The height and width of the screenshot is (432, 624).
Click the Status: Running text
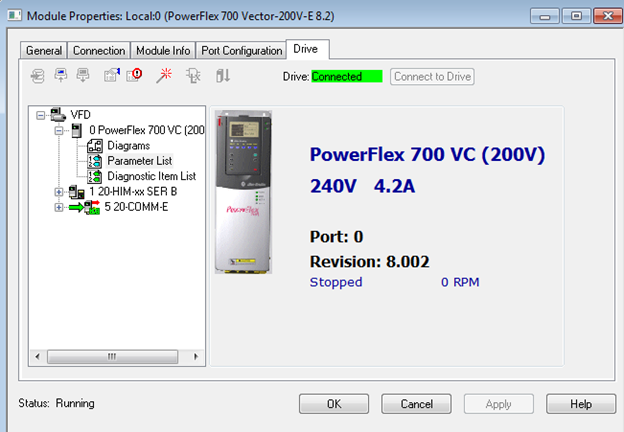tap(57, 403)
